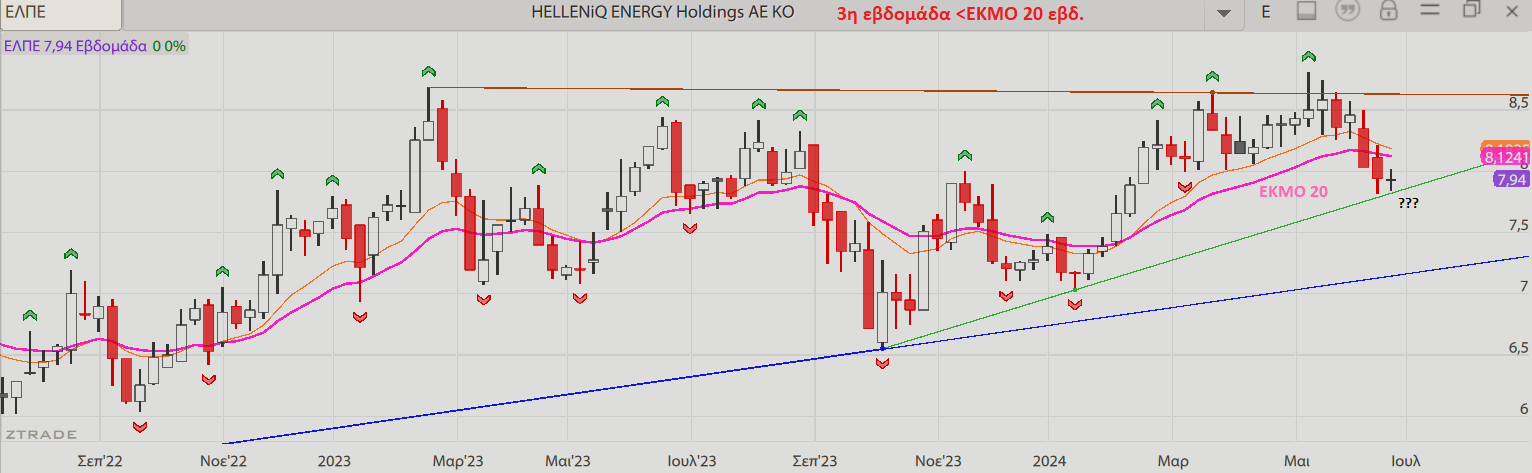Open the quotation-mark comments icon
Screen dimensions: 1532x473
click(1348, 11)
